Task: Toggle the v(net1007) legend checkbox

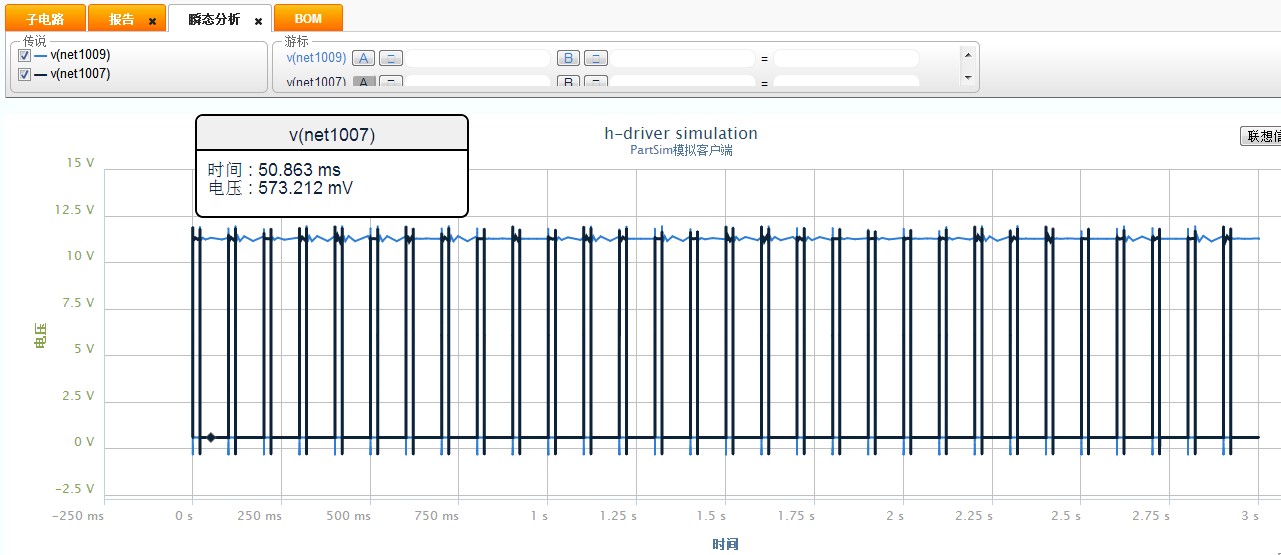Action: click(24, 74)
